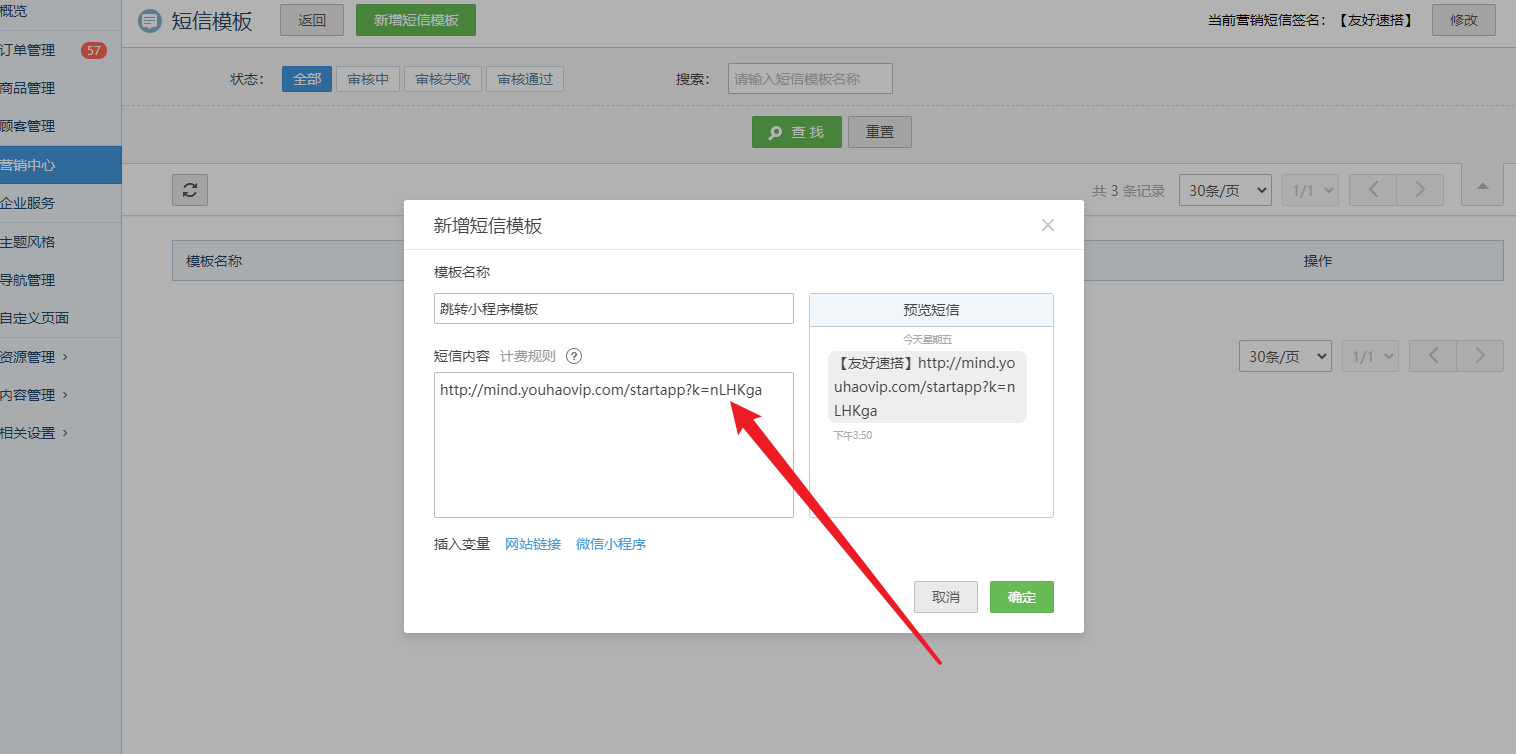
Task: Click the 计费规则 question mark icon
Action: pos(574,356)
